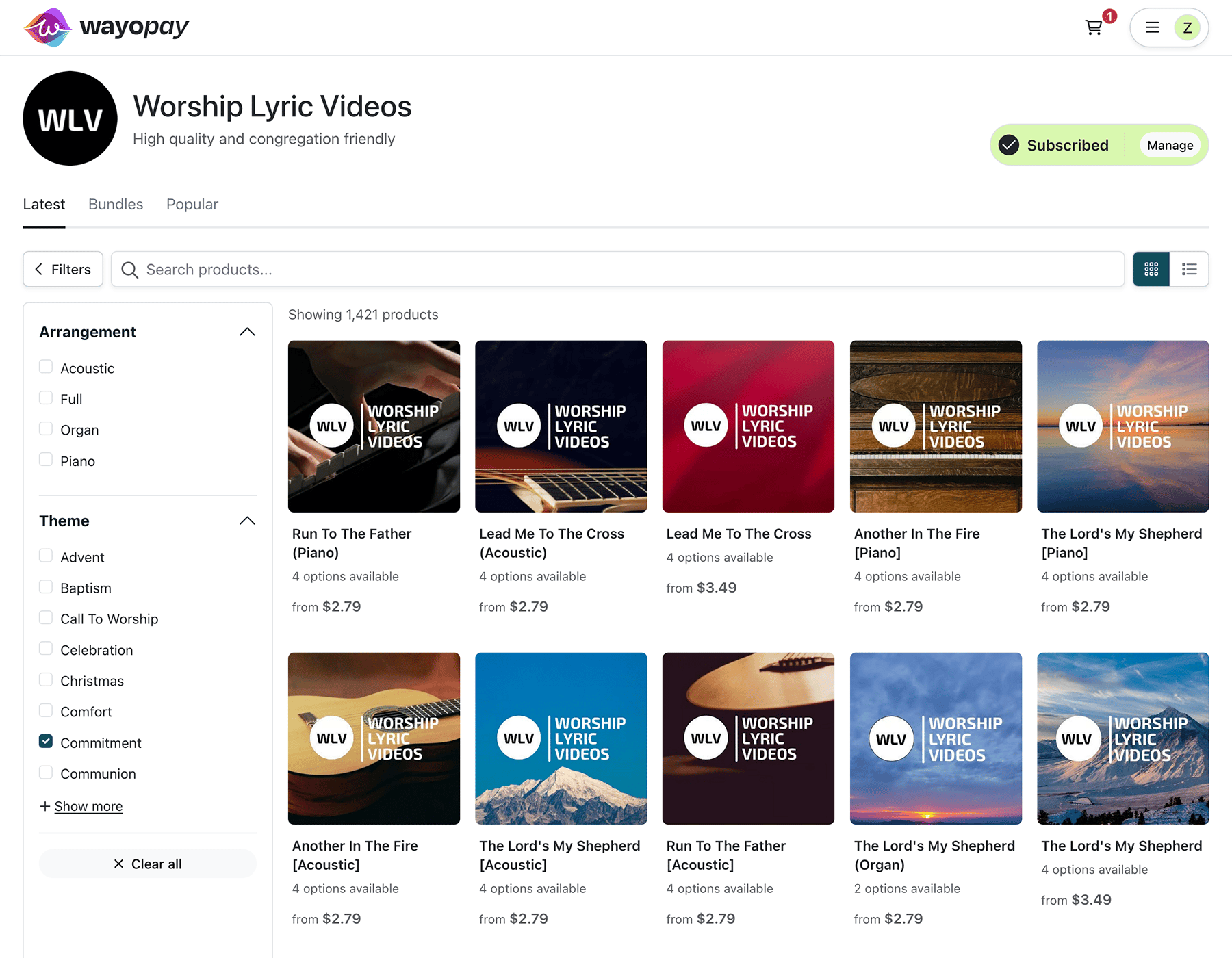
Task: Click the Z user avatar
Action: coord(1188,27)
